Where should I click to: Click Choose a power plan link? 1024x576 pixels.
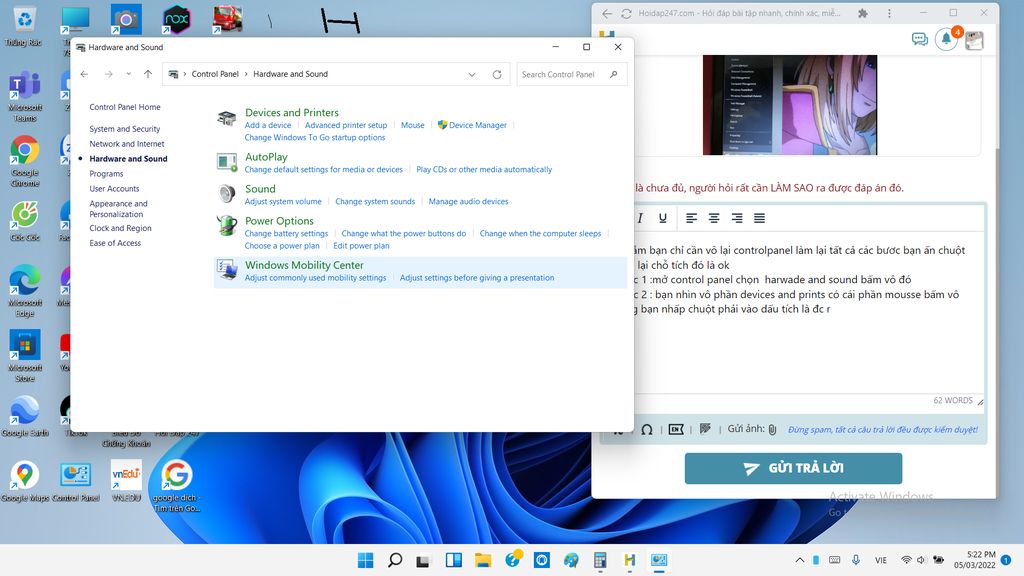tap(282, 246)
